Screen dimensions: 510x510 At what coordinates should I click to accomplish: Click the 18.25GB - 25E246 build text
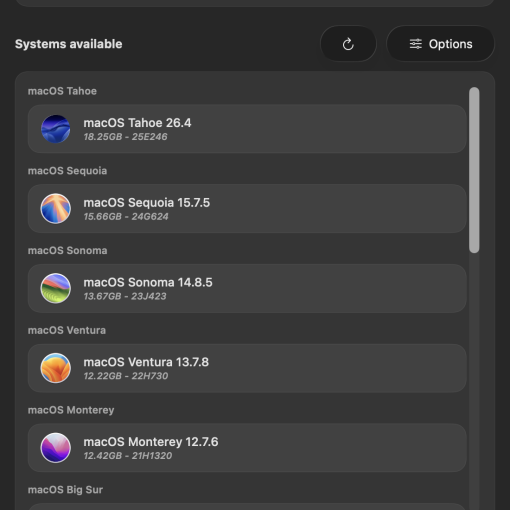pyautogui.click(x=125, y=137)
